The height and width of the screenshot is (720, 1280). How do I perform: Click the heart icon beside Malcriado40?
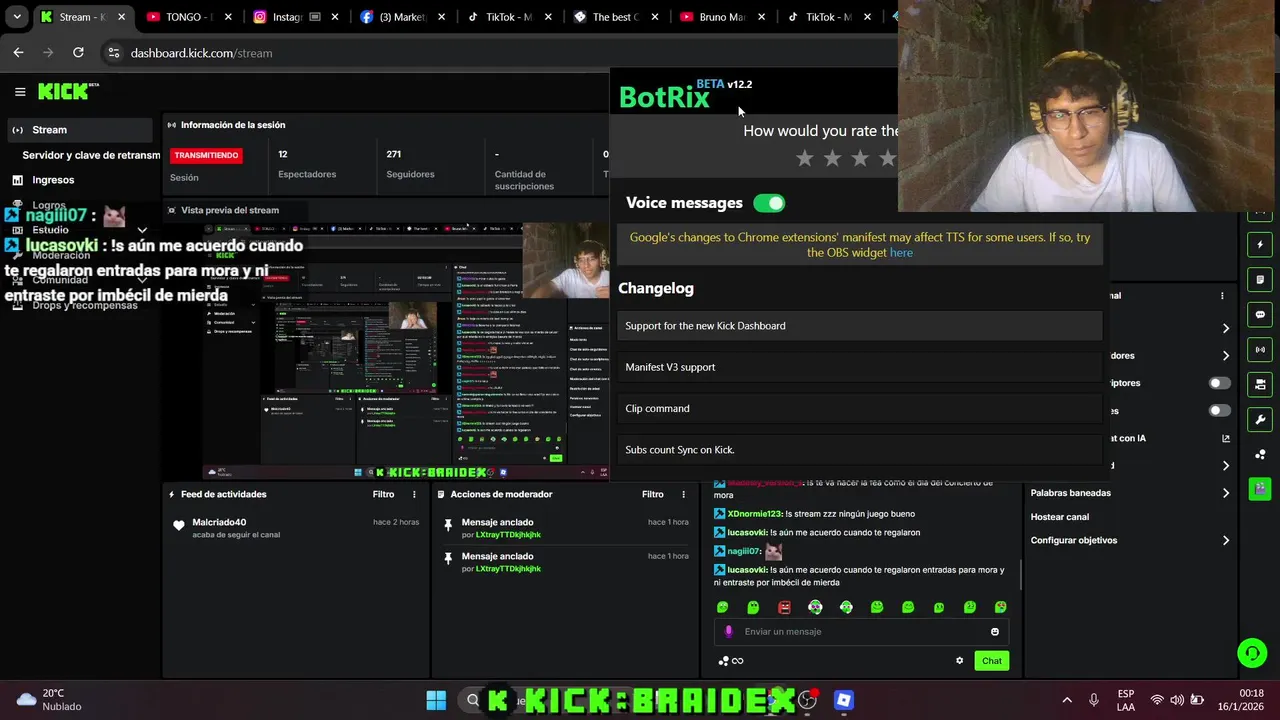(179, 526)
